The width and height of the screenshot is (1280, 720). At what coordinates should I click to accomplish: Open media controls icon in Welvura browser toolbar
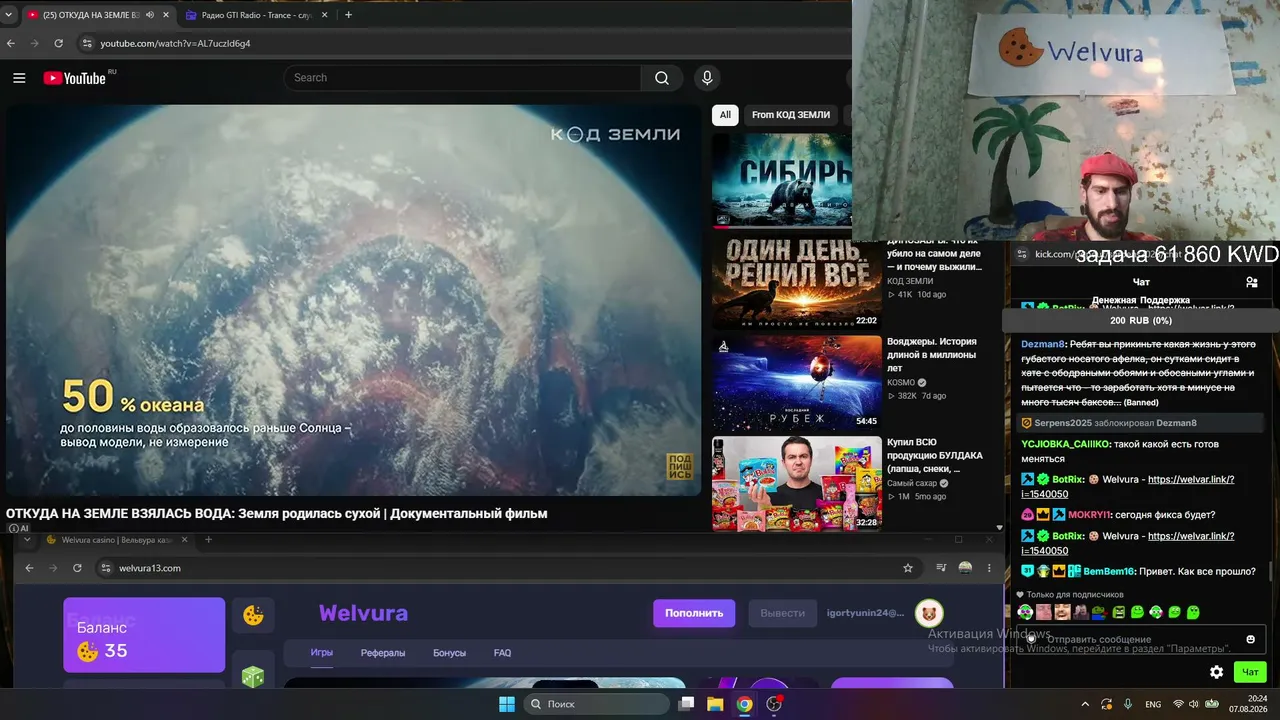click(x=941, y=568)
